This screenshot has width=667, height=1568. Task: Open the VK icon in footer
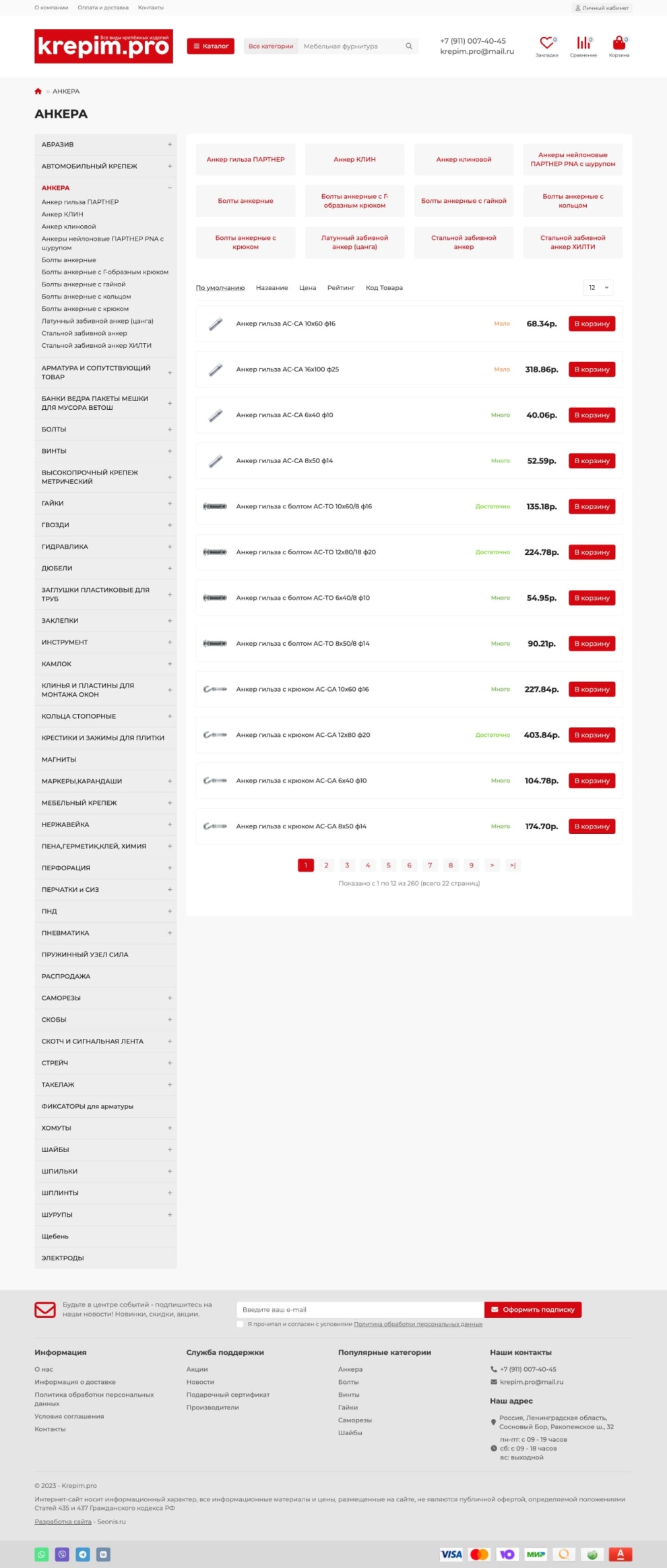click(x=103, y=1554)
